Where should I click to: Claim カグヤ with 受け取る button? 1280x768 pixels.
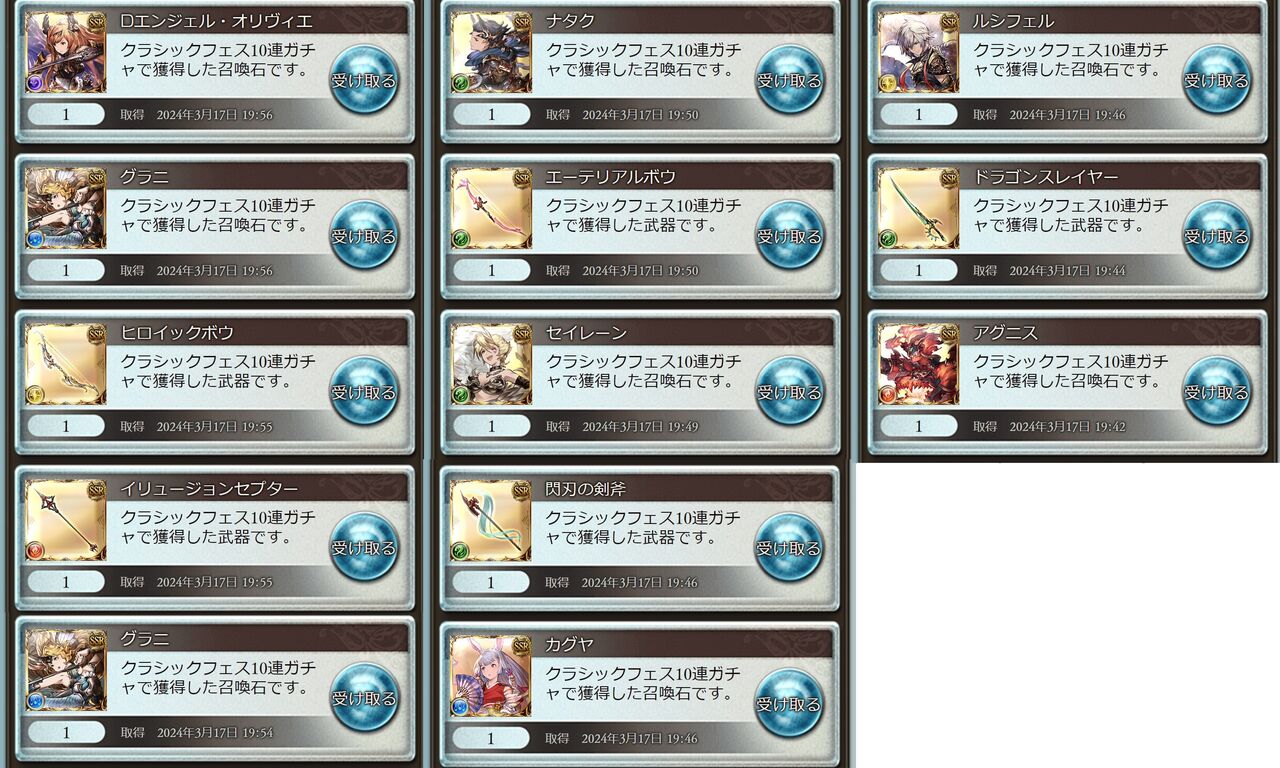click(x=789, y=704)
